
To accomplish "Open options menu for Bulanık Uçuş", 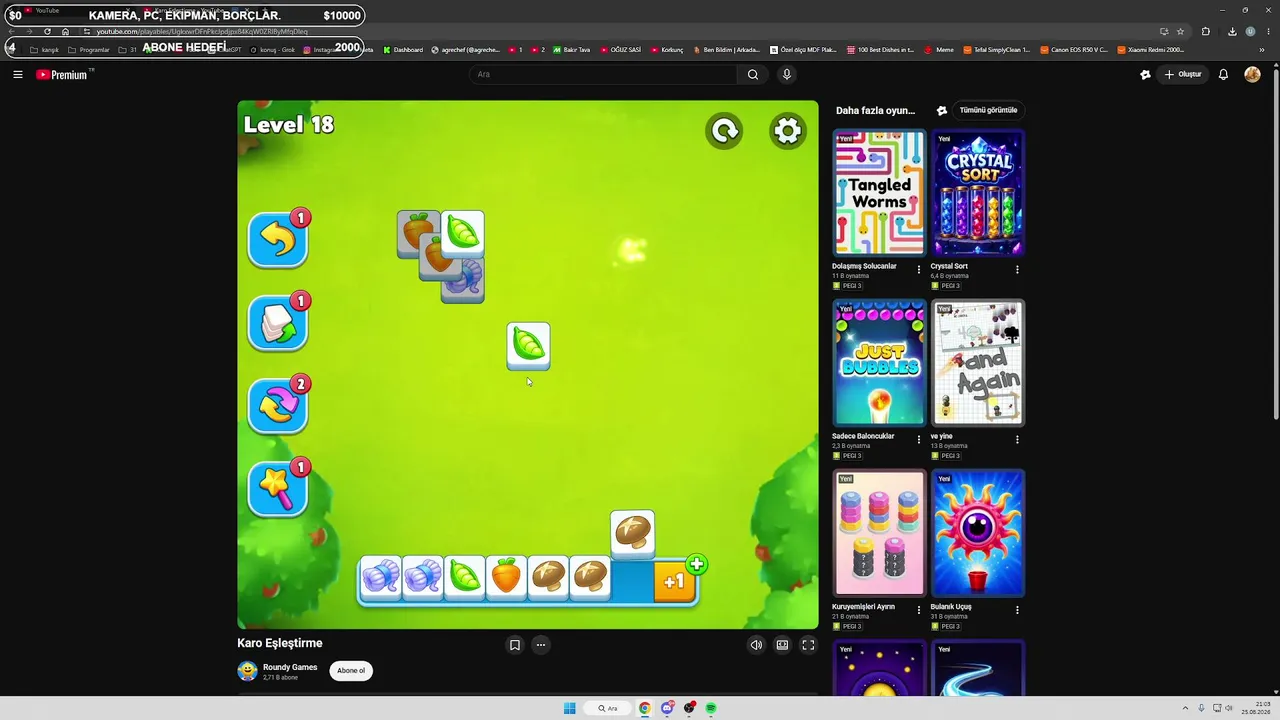I will [1017, 610].
